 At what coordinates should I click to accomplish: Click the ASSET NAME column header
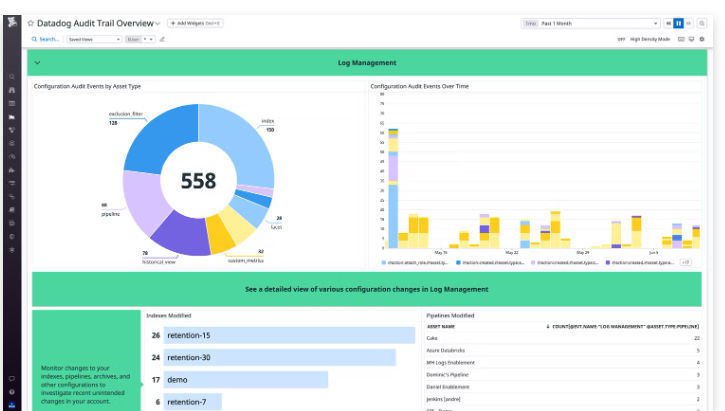click(441, 326)
